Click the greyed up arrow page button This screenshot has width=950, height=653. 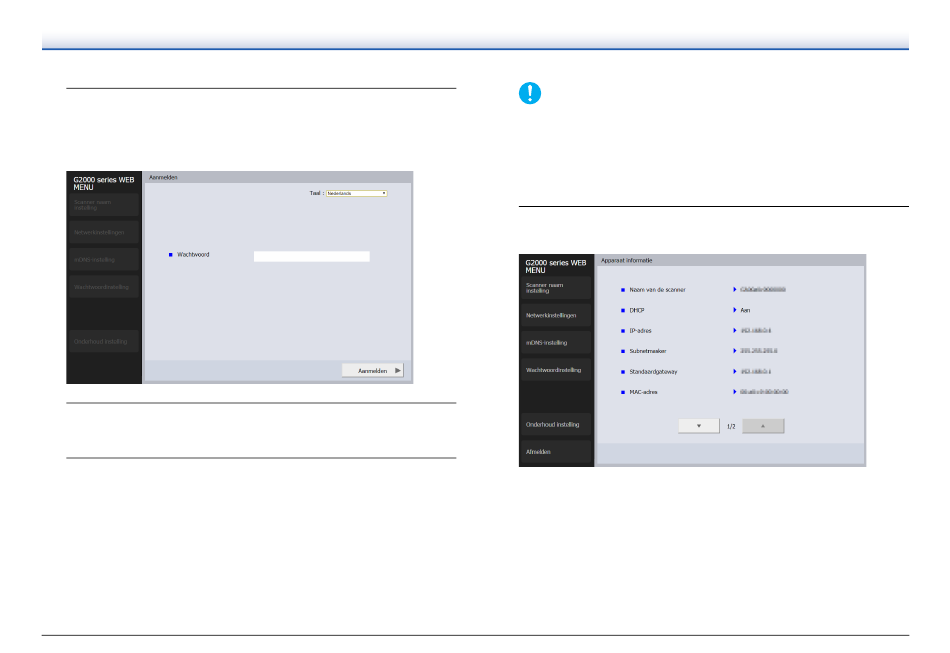tap(763, 426)
